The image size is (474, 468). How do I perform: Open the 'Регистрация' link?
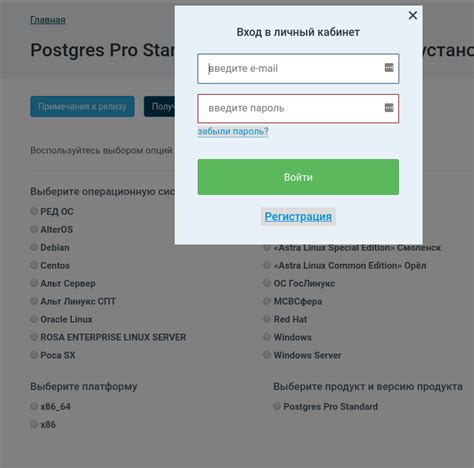298,217
